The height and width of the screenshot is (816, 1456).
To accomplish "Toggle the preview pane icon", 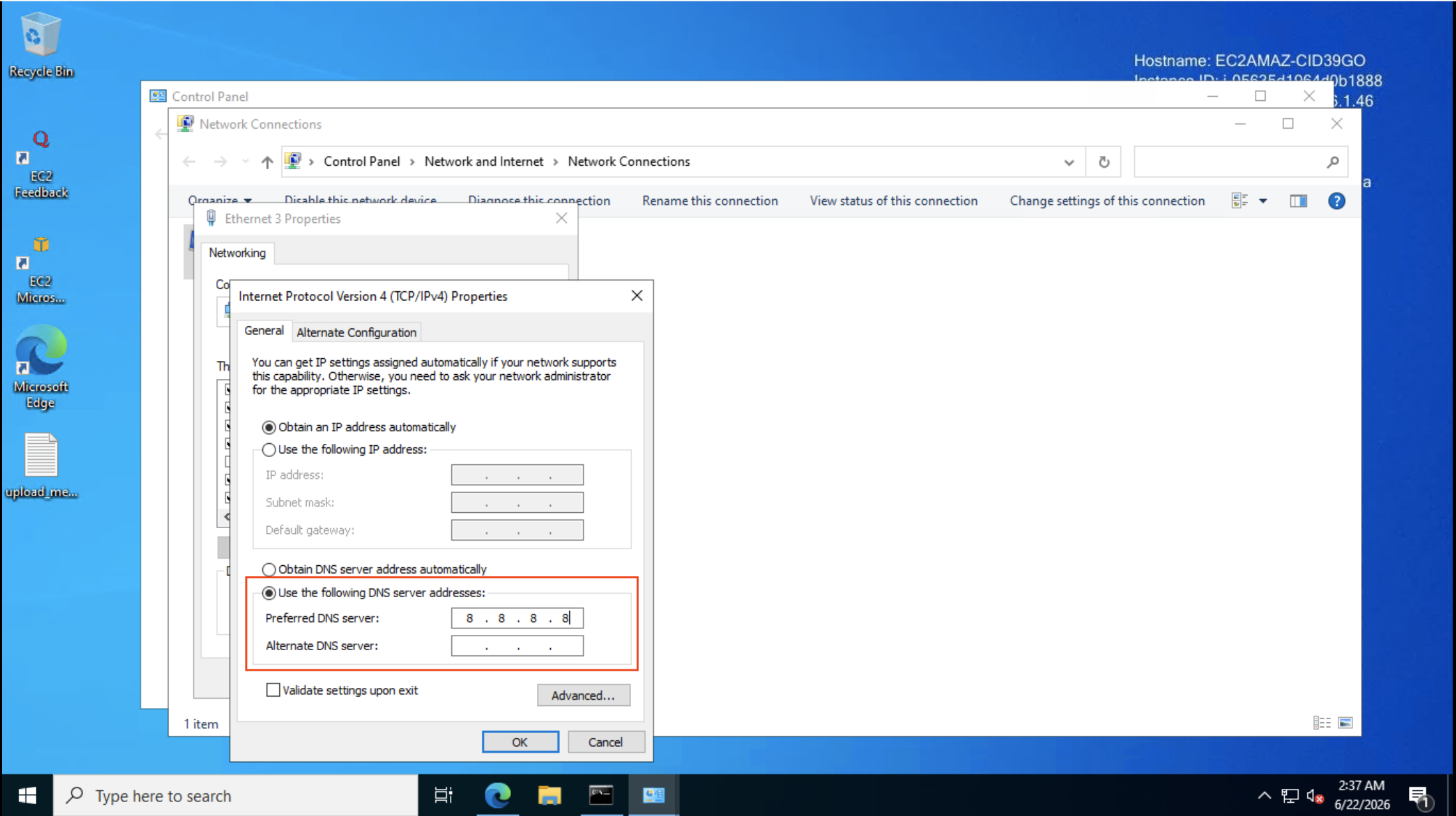I will tap(1298, 201).
